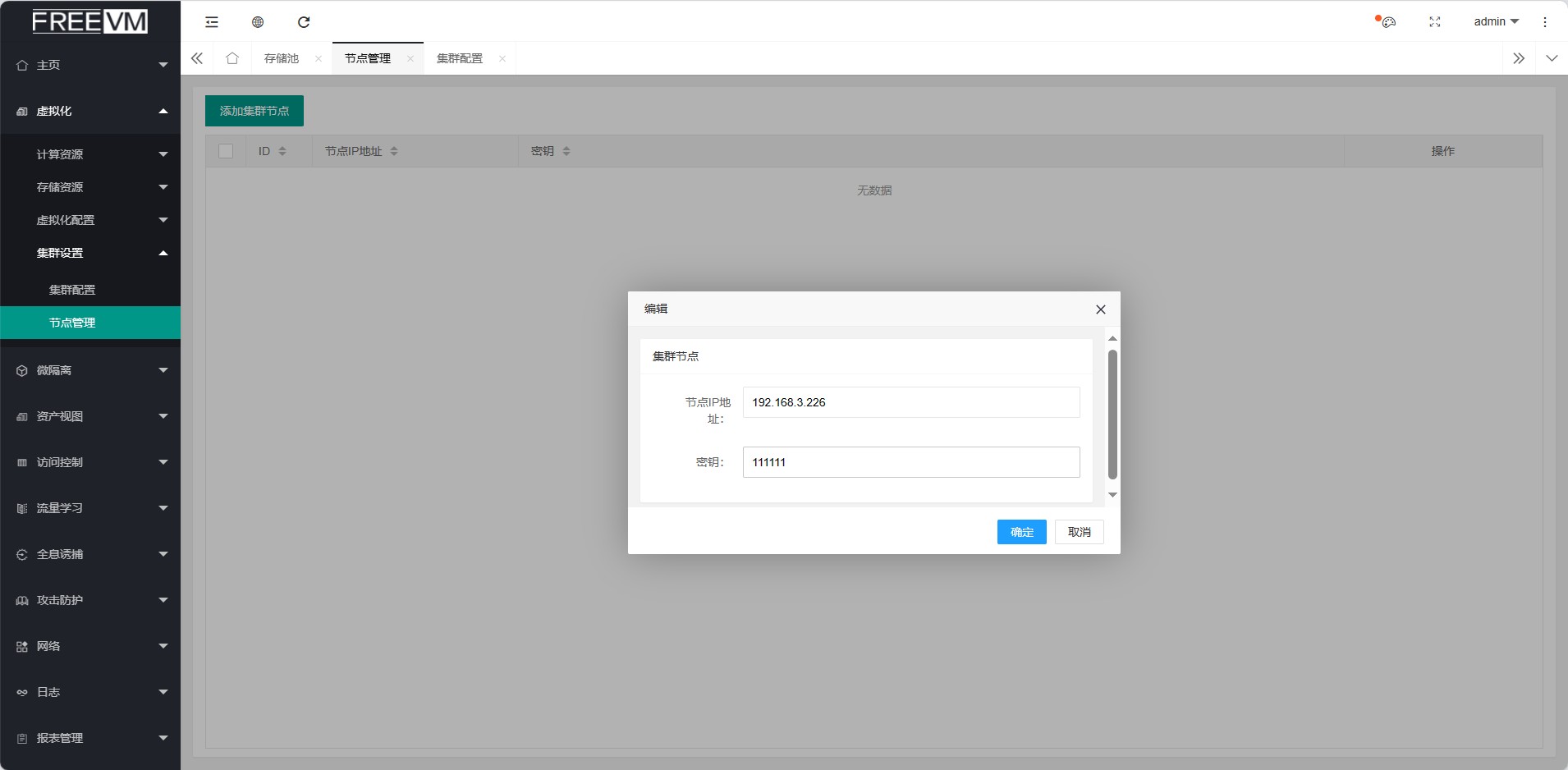Click the dialog's vertical scrollbar thumb
1568x770 pixels.
pos(1112,415)
